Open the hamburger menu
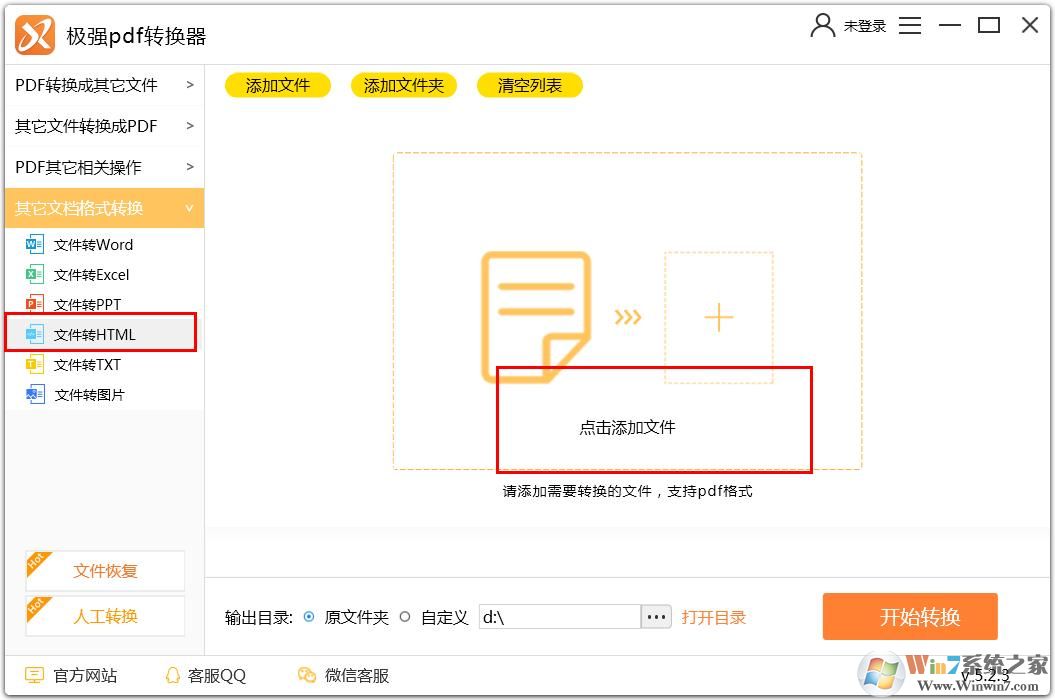The image size is (1055, 700). (910, 25)
